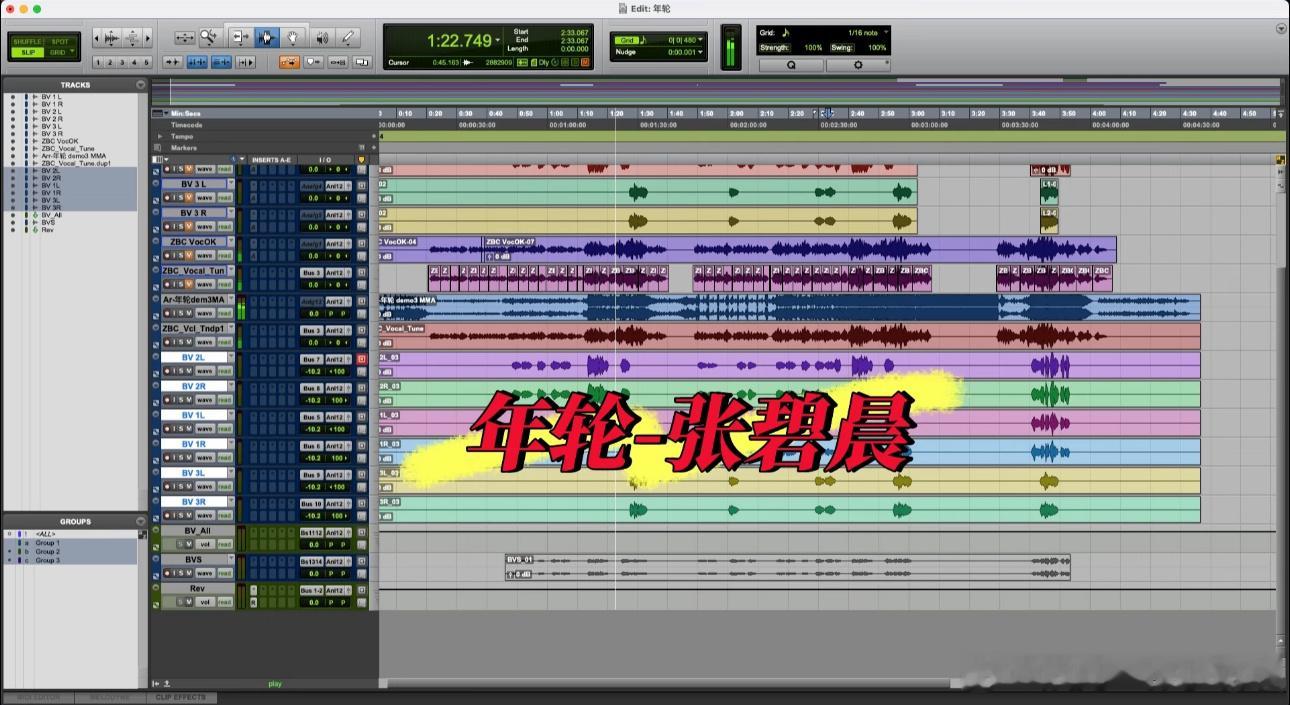Mute the BV 2L track
1290x705 pixels.
coord(189,371)
